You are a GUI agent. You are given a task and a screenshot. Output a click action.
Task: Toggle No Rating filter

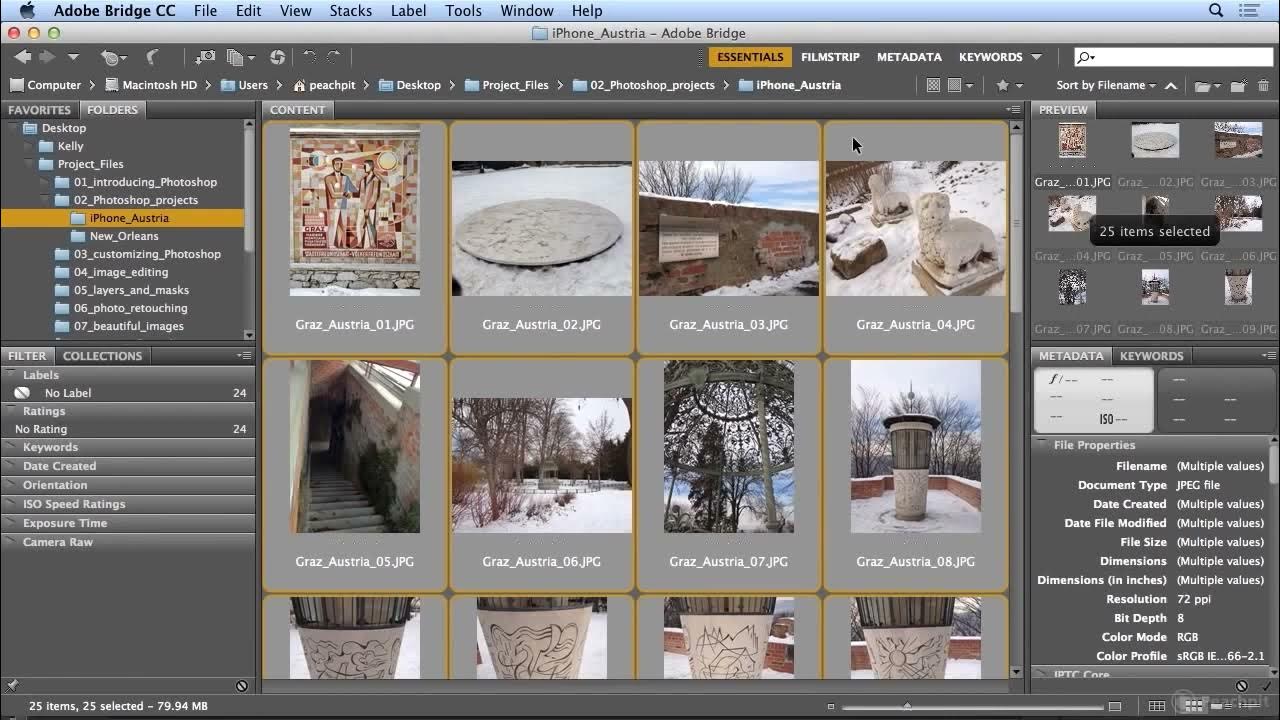(x=128, y=429)
